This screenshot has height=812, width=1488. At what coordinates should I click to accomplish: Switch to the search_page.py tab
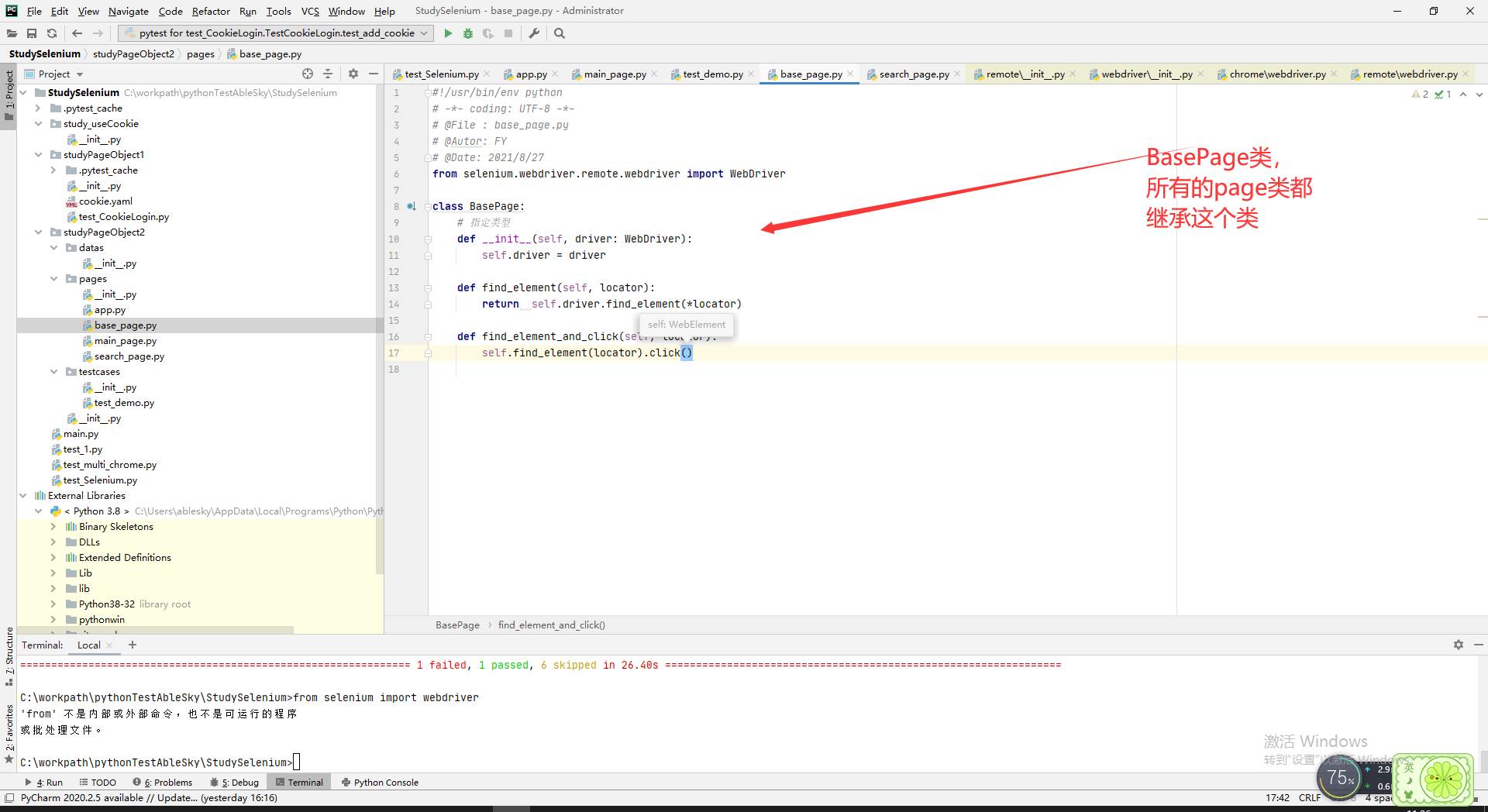point(914,74)
